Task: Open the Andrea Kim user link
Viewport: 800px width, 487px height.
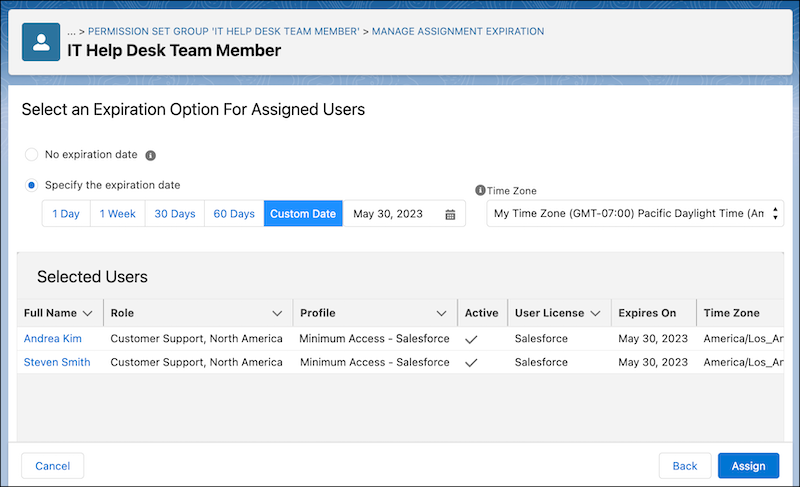Action: [x=53, y=339]
